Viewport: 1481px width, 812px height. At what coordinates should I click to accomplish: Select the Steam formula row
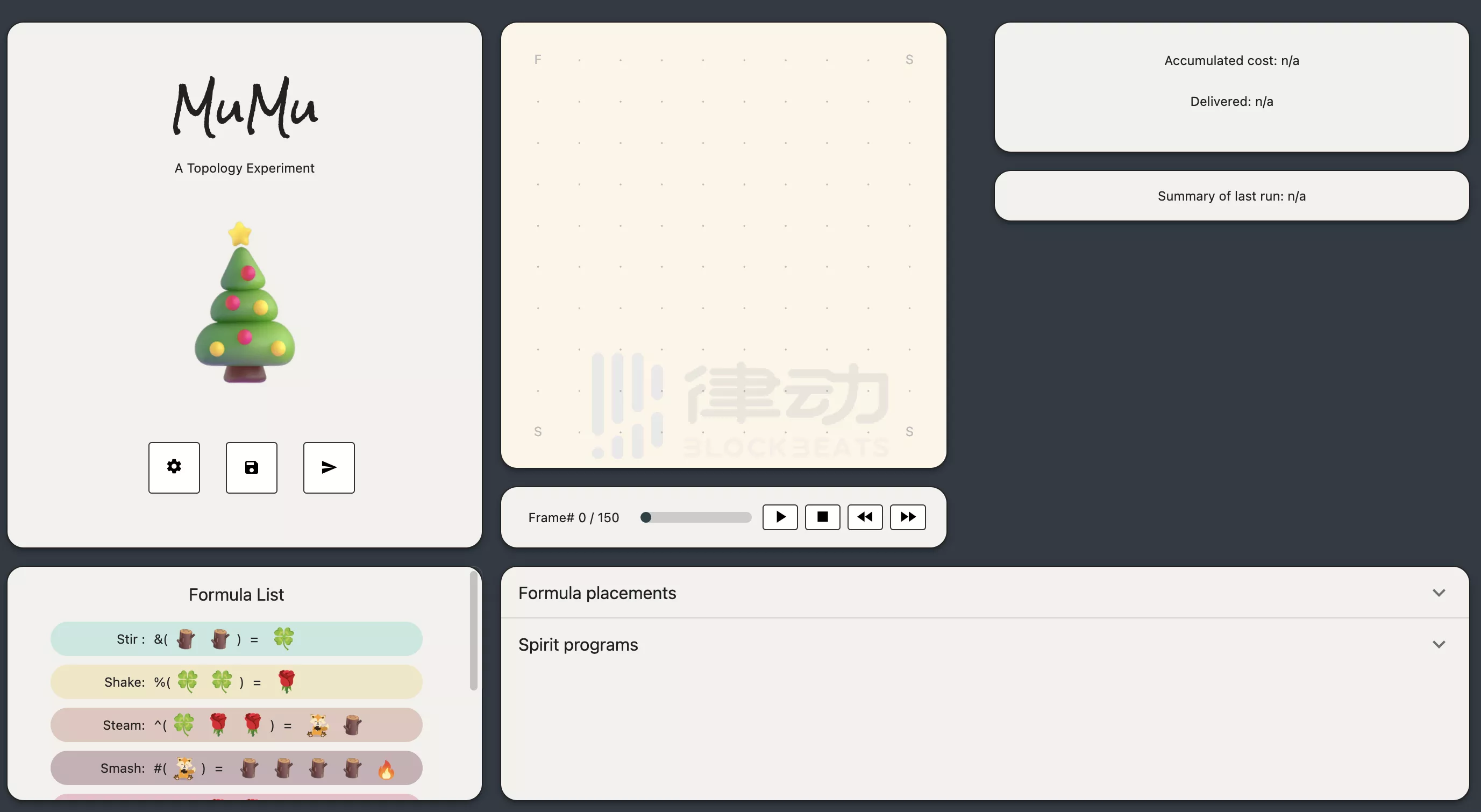click(x=236, y=724)
